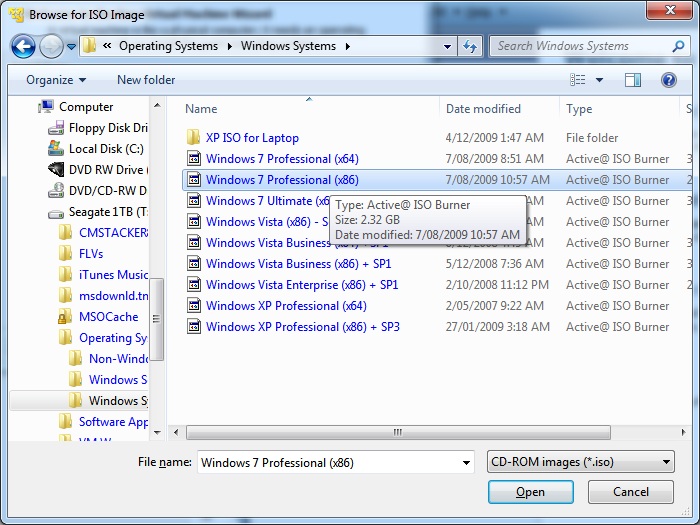This screenshot has width=700, height=525.
Task: Click the navigation pane vertical scrollbar thumb
Action: pyautogui.click(x=156, y=319)
